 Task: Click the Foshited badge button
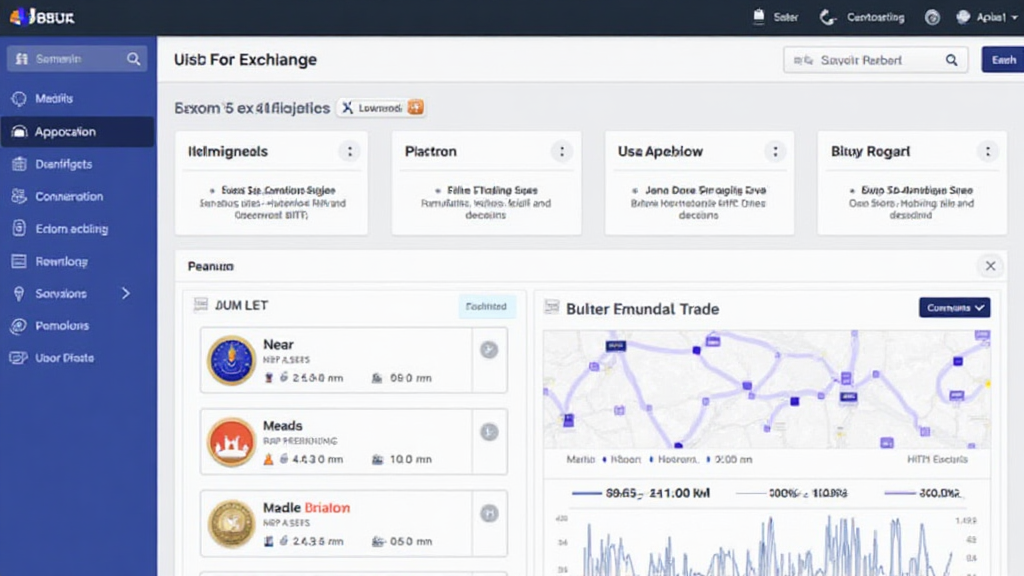point(487,307)
